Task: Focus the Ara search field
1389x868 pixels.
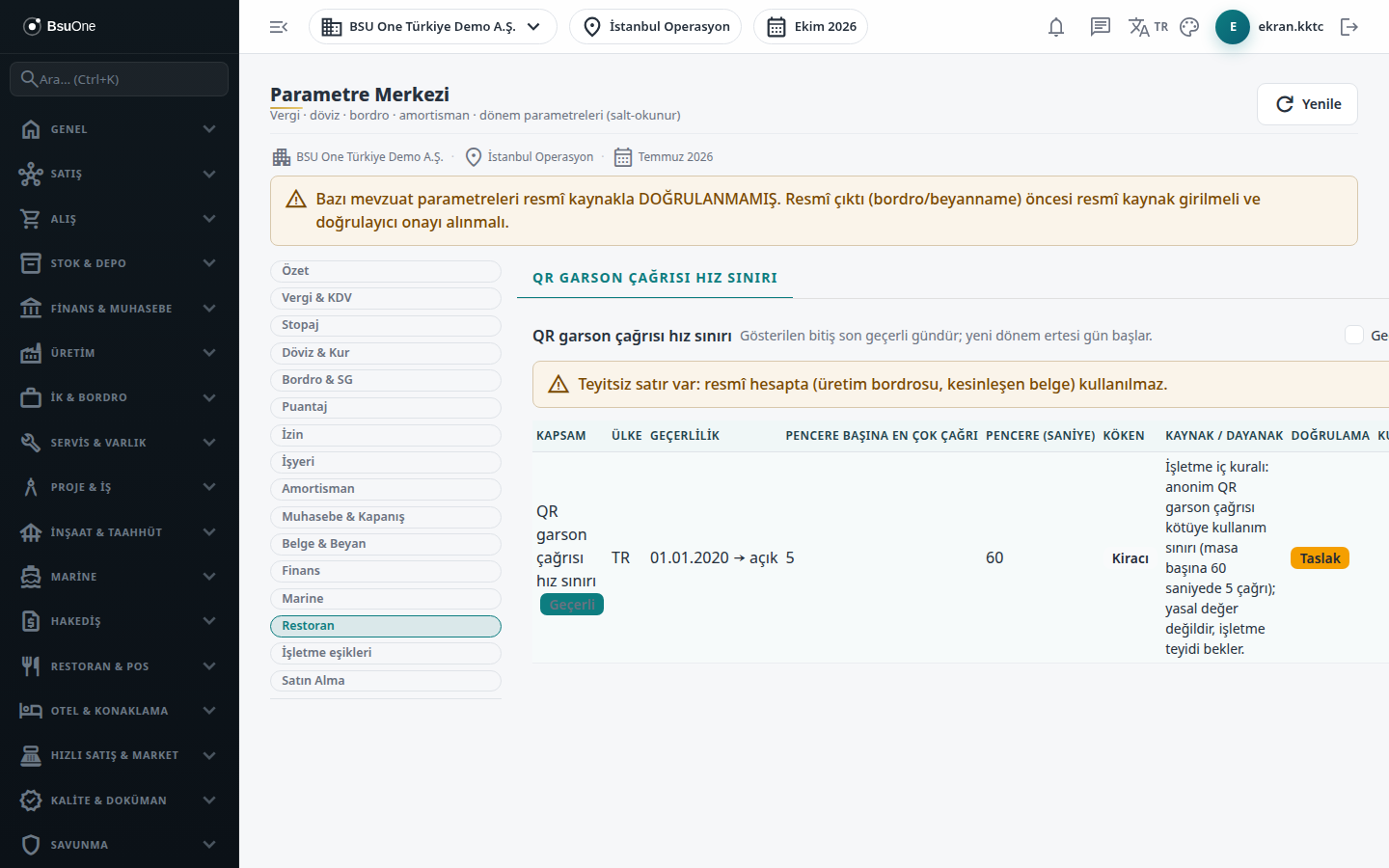Action: (120, 79)
